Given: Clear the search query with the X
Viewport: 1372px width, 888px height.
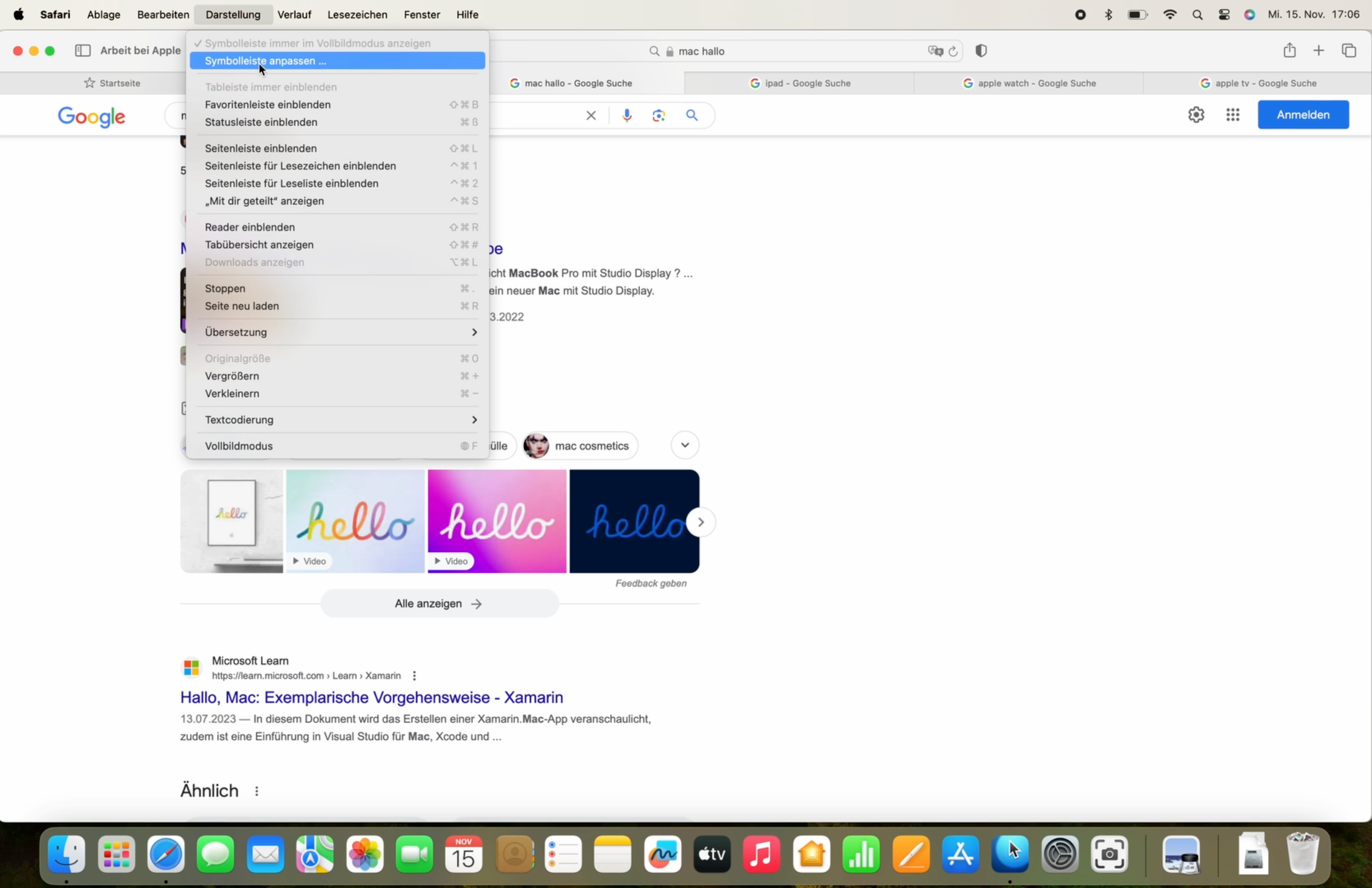Looking at the screenshot, I should point(591,115).
